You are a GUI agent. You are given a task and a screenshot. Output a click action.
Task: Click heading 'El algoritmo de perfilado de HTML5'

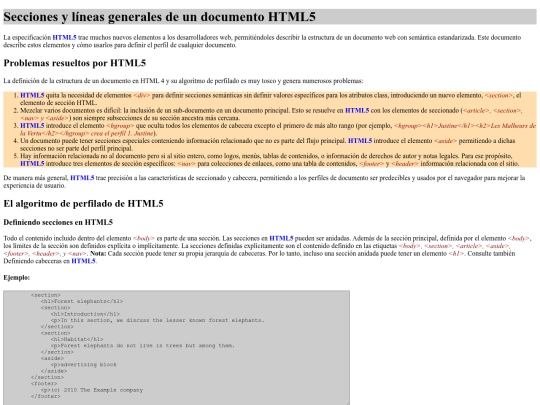(83, 204)
